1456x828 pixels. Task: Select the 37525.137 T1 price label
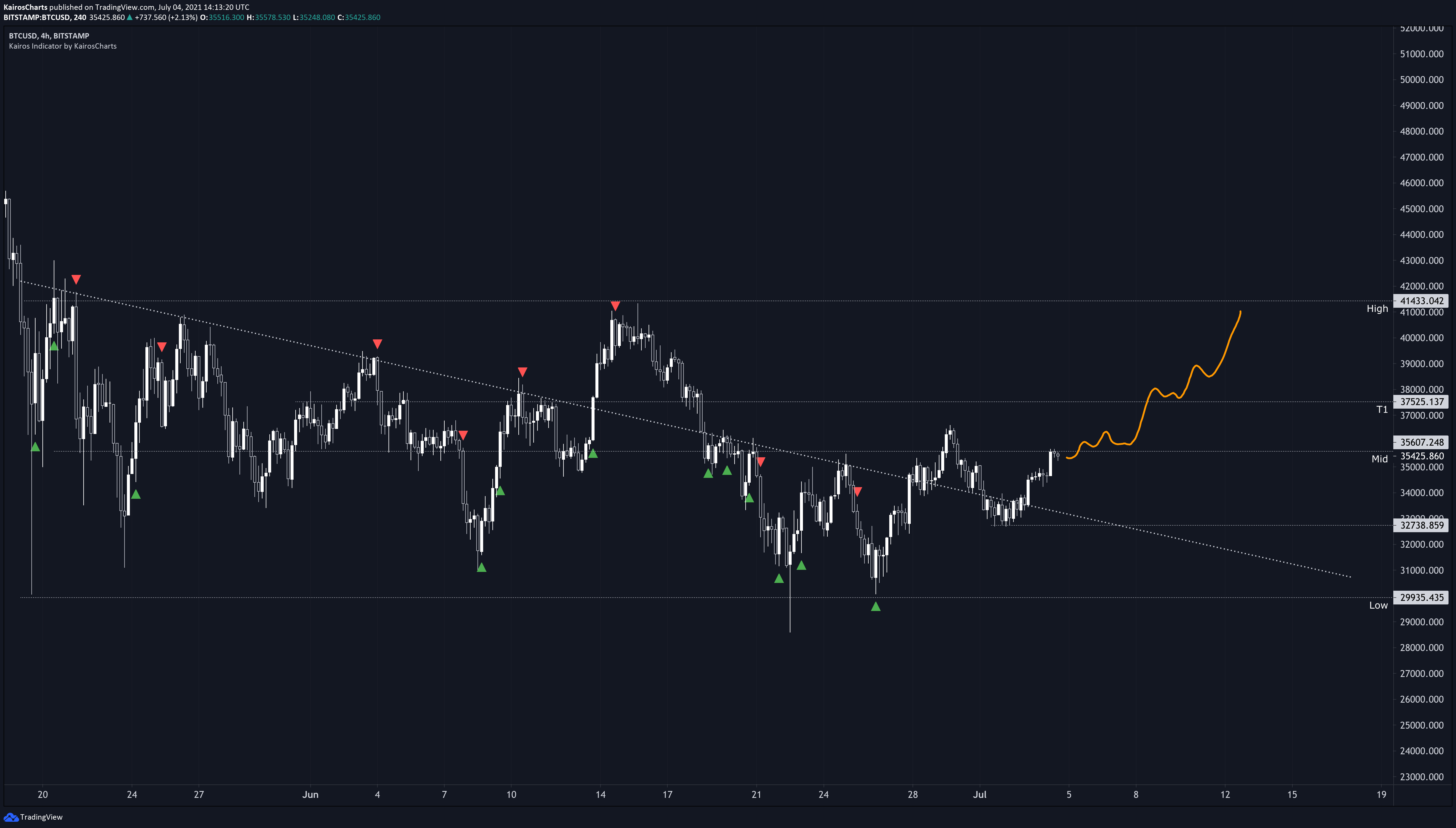1421,401
